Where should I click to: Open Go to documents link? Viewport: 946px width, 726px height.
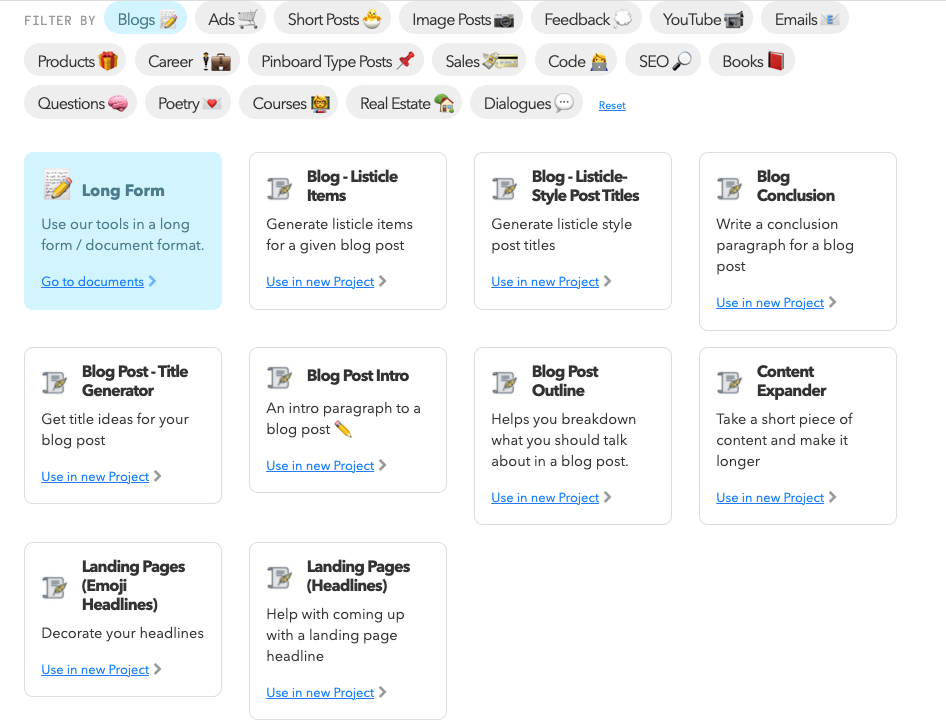92,282
